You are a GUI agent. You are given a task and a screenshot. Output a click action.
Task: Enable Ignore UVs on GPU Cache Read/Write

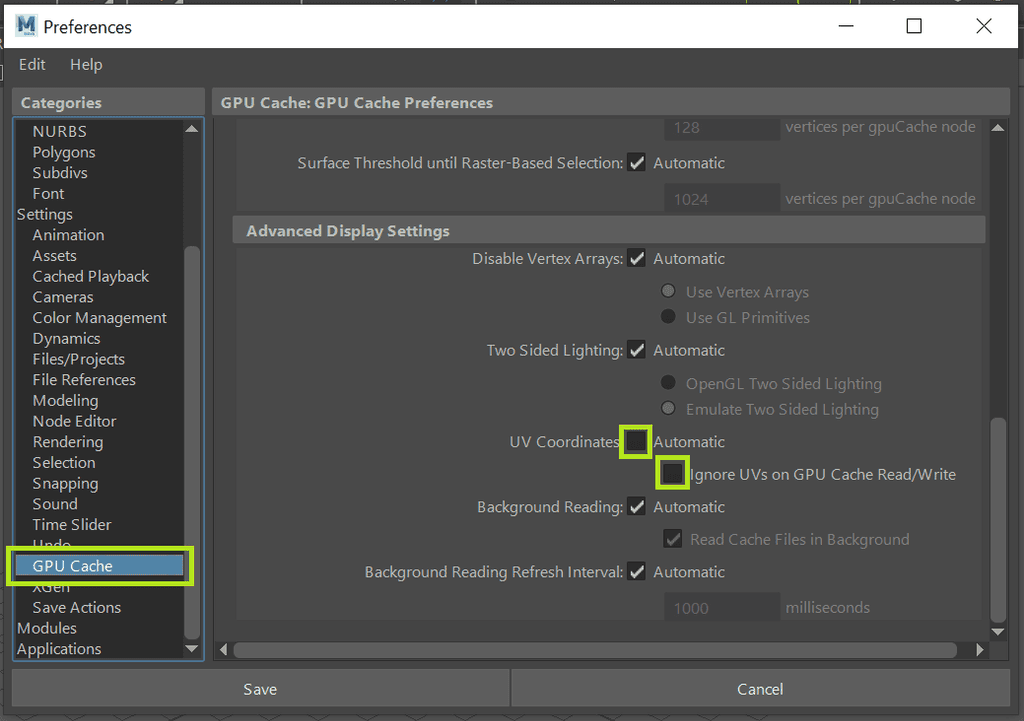pos(672,473)
